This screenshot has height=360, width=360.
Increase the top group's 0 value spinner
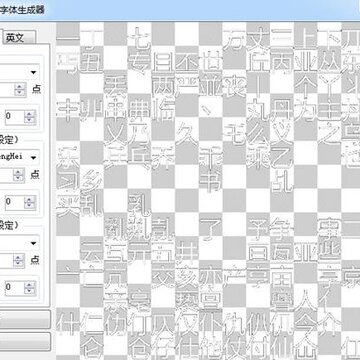point(30,113)
